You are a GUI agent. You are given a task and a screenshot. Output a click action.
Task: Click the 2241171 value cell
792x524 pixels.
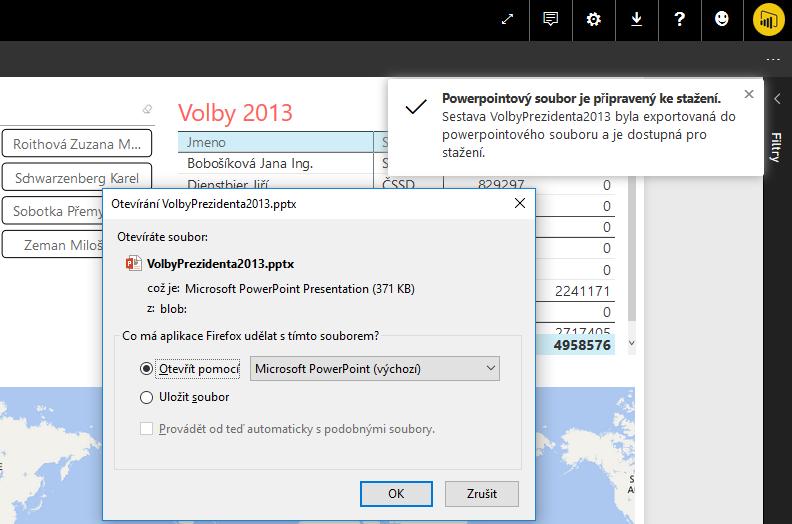pos(582,291)
